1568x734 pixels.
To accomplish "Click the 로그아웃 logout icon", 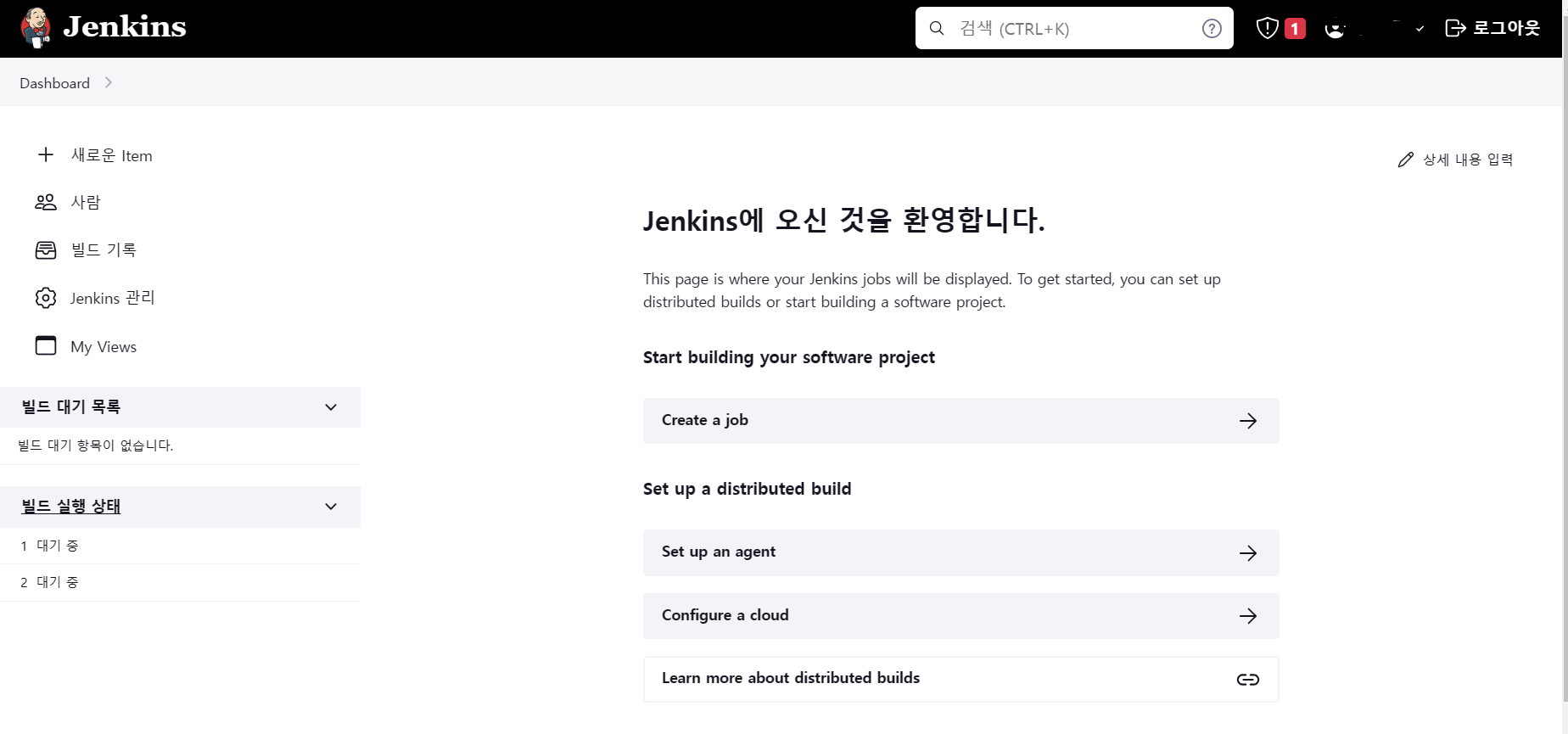I will click(x=1455, y=28).
